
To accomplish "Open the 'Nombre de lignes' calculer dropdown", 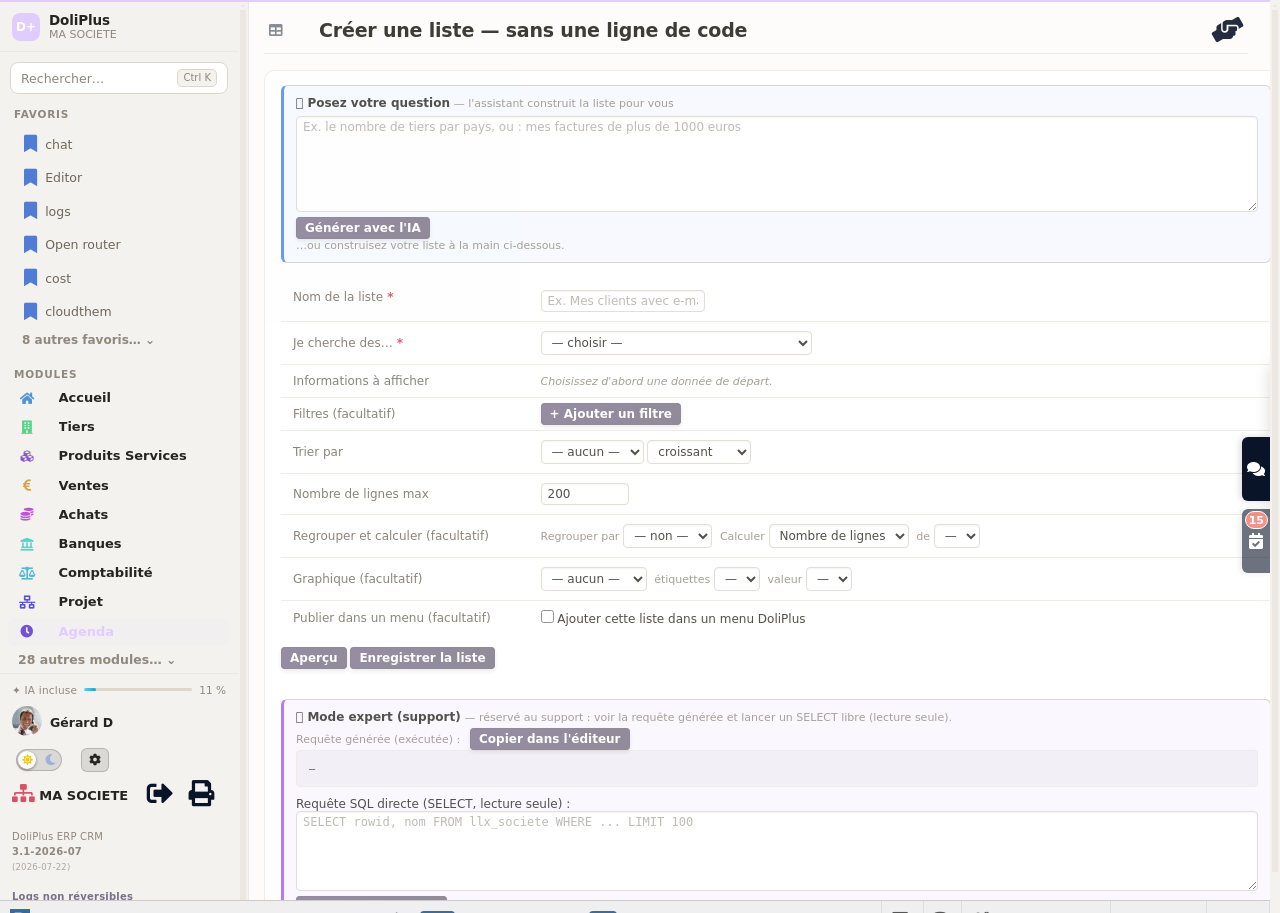I will (x=839, y=536).
